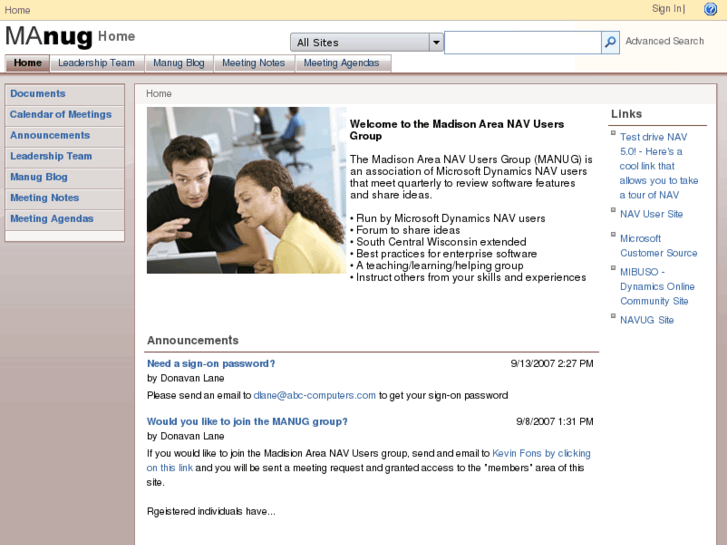This screenshot has height=545, width=727.
Task: Select Leadership Team in the sidebar
Action: [64, 157]
